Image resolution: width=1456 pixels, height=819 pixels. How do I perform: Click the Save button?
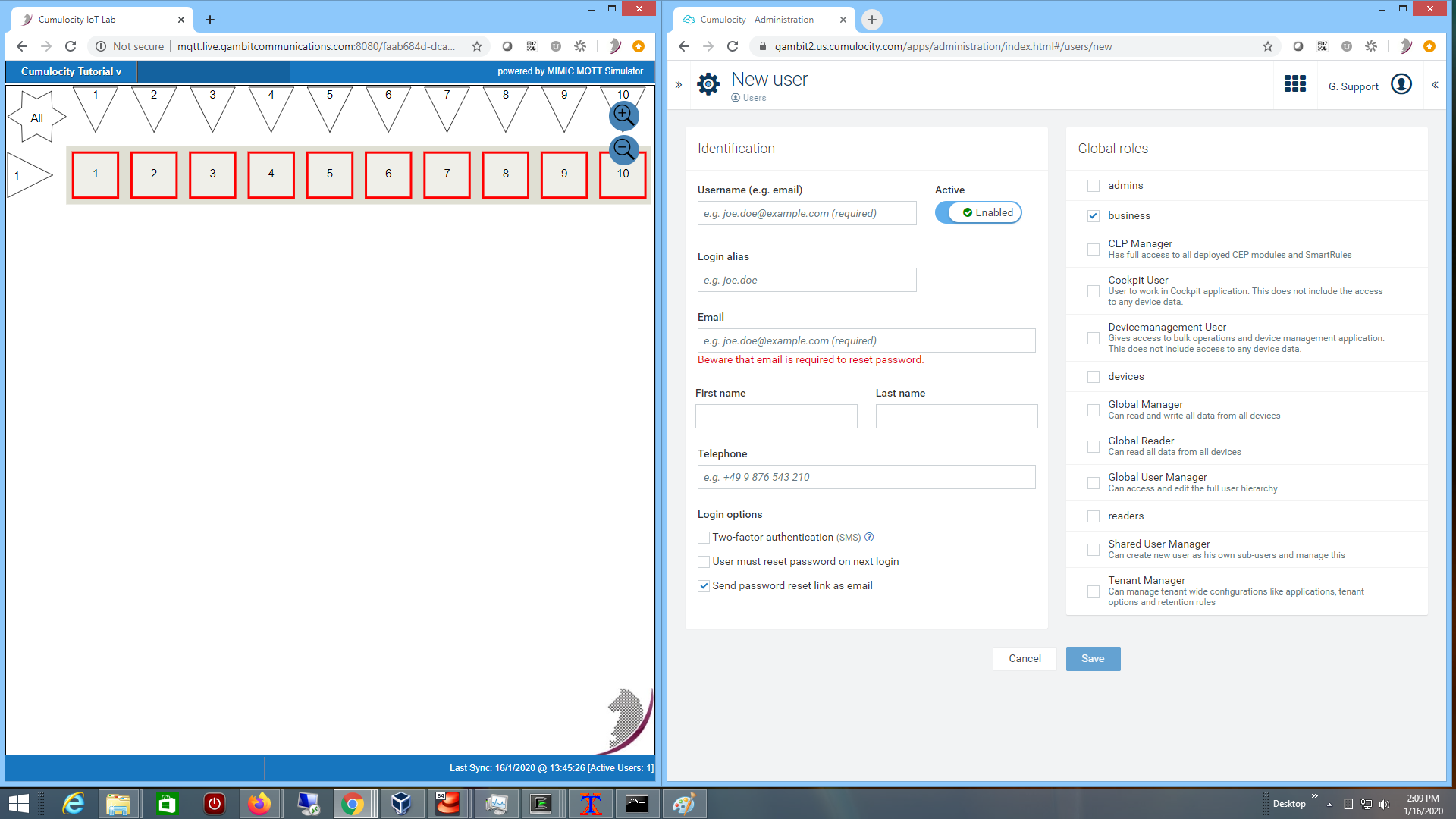tap(1093, 659)
